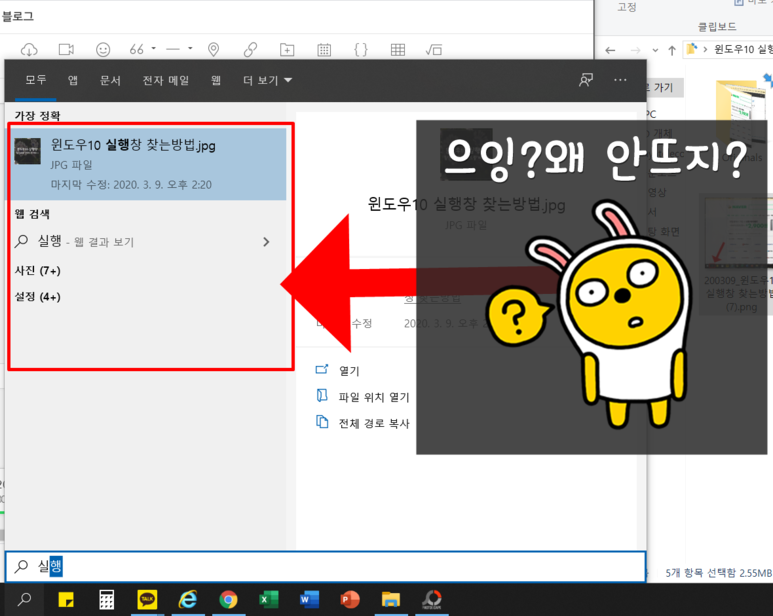Click the cloud download icon in blog toolbar
The image size is (773, 616).
pos(29,49)
